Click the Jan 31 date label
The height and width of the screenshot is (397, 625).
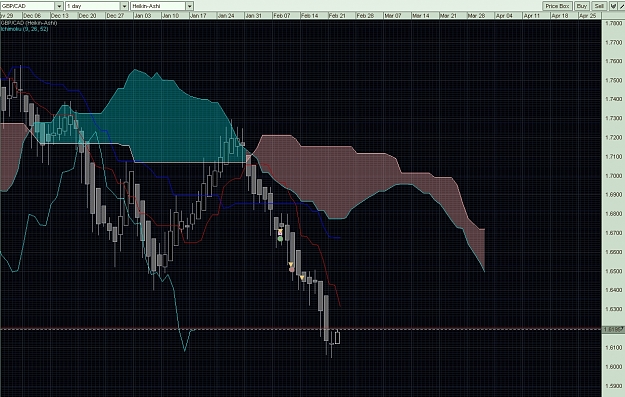[x=254, y=16]
